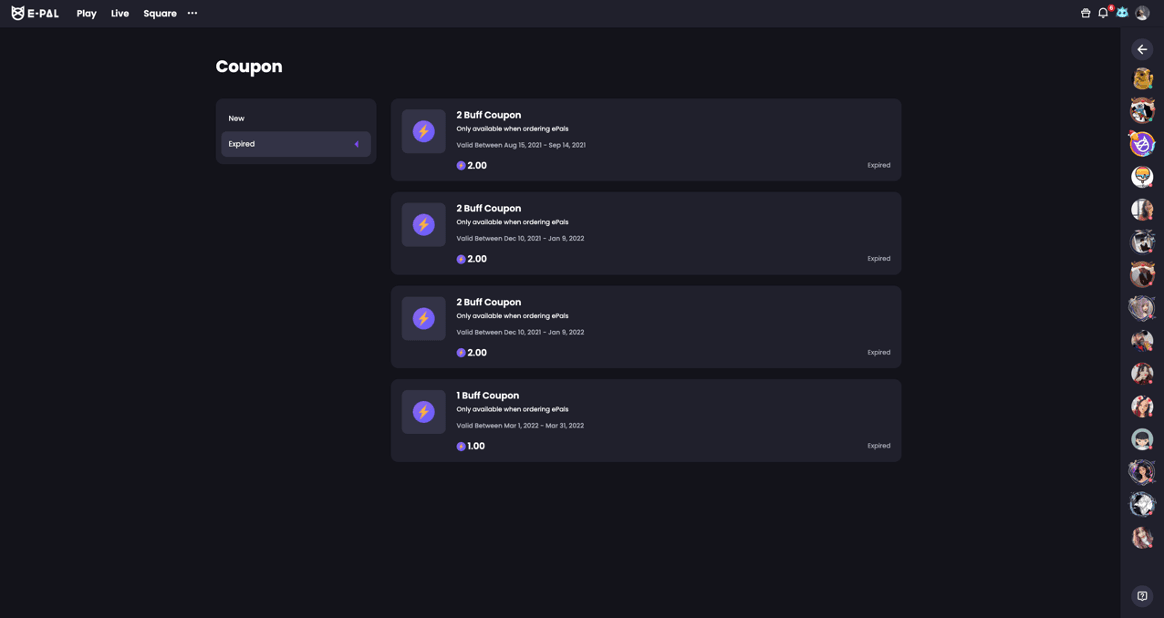The height and width of the screenshot is (618, 1164).
Task: Click the first 2 Buff Coupon title
Action: (x=488, y=115)
